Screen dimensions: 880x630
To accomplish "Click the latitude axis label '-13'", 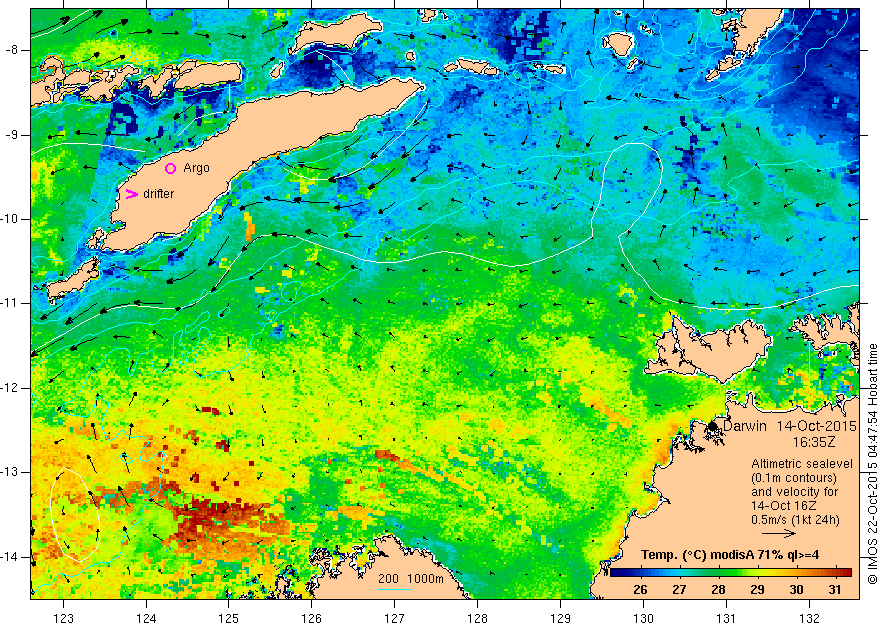I will (10, 472).
